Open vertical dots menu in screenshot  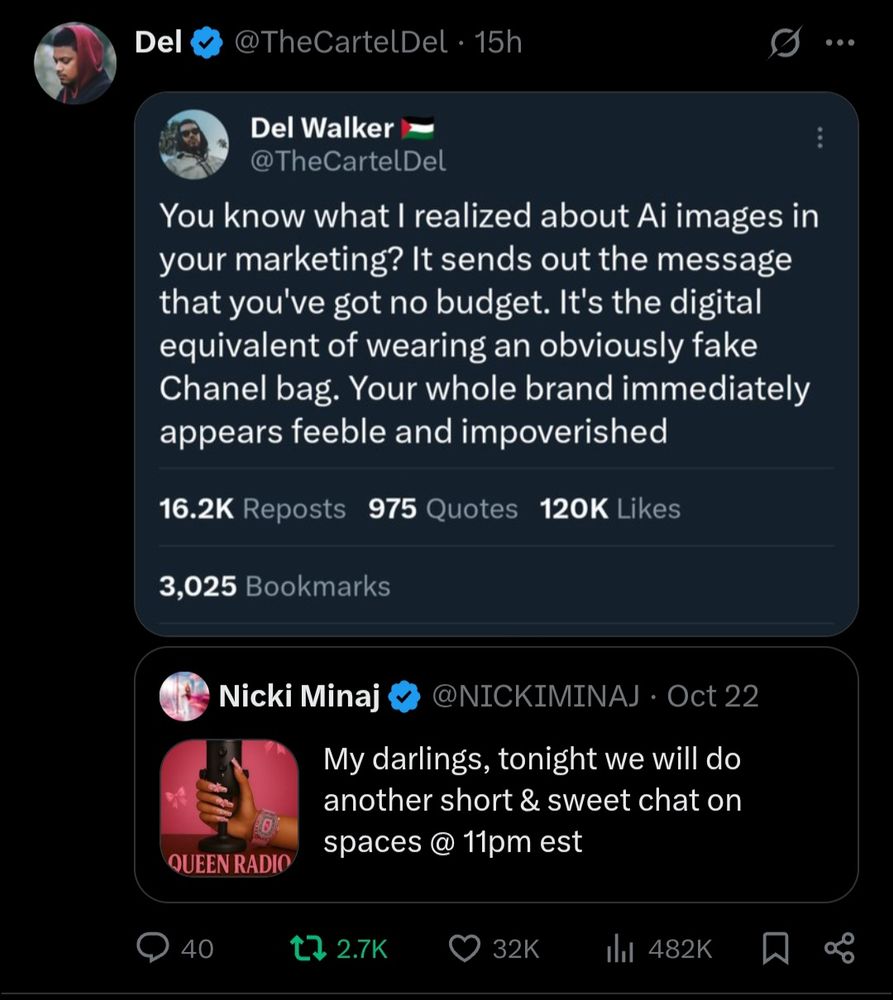point(820,138)
